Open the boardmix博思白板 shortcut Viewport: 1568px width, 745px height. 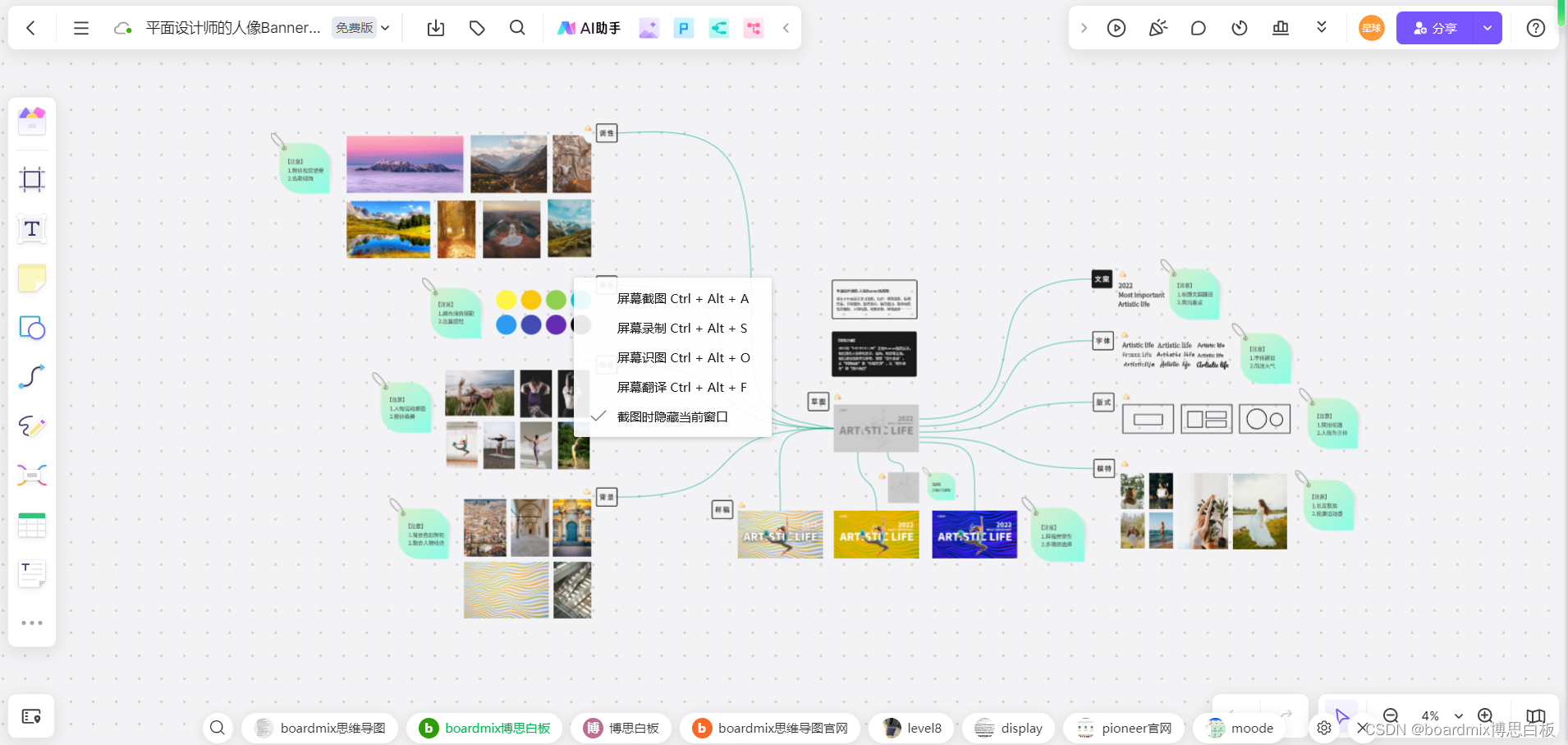484,728
